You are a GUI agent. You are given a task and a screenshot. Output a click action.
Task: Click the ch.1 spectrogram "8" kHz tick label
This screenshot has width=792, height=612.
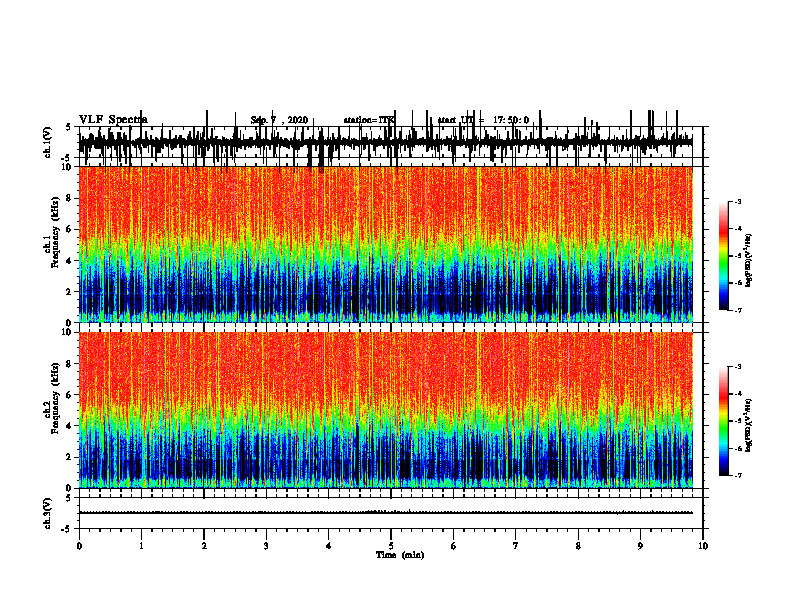tap(69, 198)
